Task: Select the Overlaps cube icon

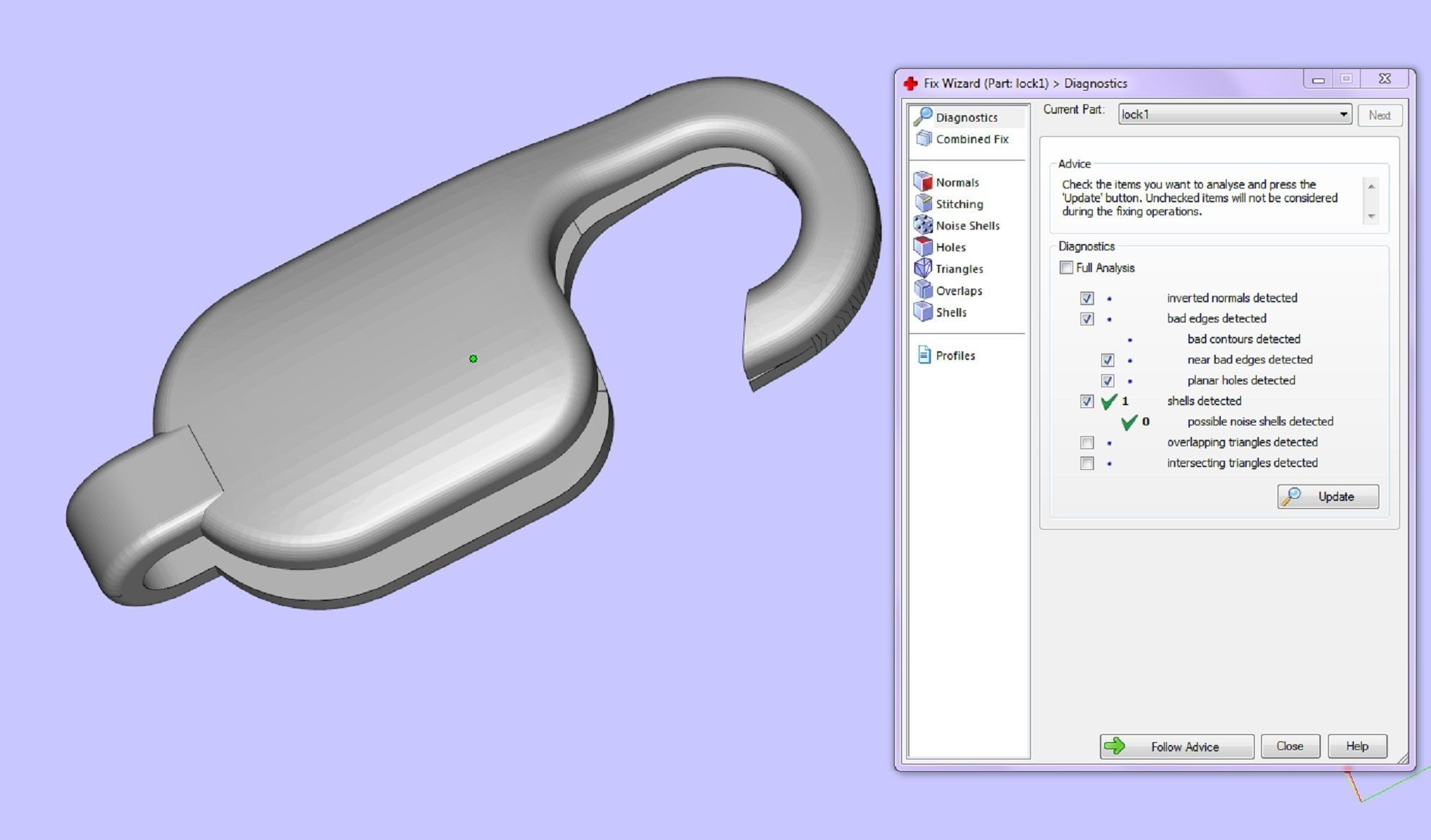Action: [x=923, y=290]
